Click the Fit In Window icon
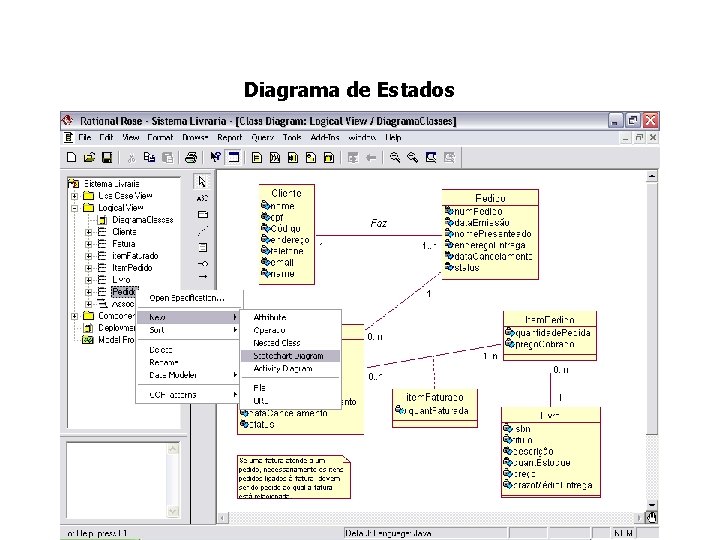720x540 pixels. 431,158
